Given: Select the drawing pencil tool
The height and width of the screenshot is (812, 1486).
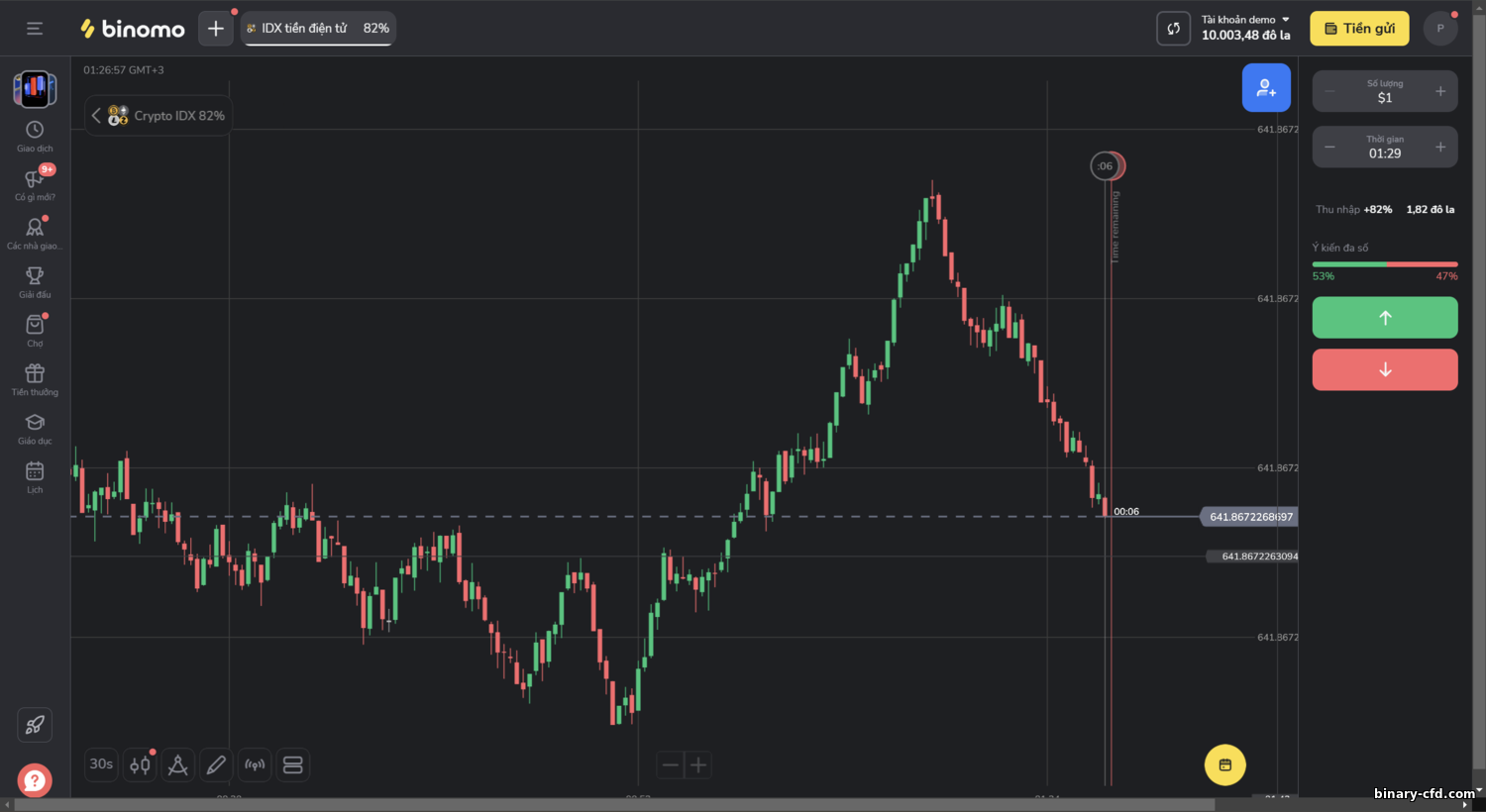Looking at the screenshot, I should (216, 764).
